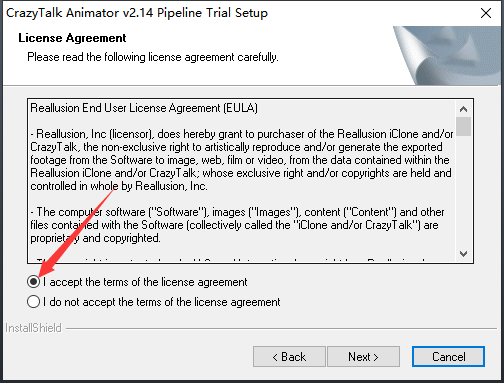The width and height of the screenshot is (504, 383).
Task: Click the EULA scrollbar up arrow
Action: 463,109
